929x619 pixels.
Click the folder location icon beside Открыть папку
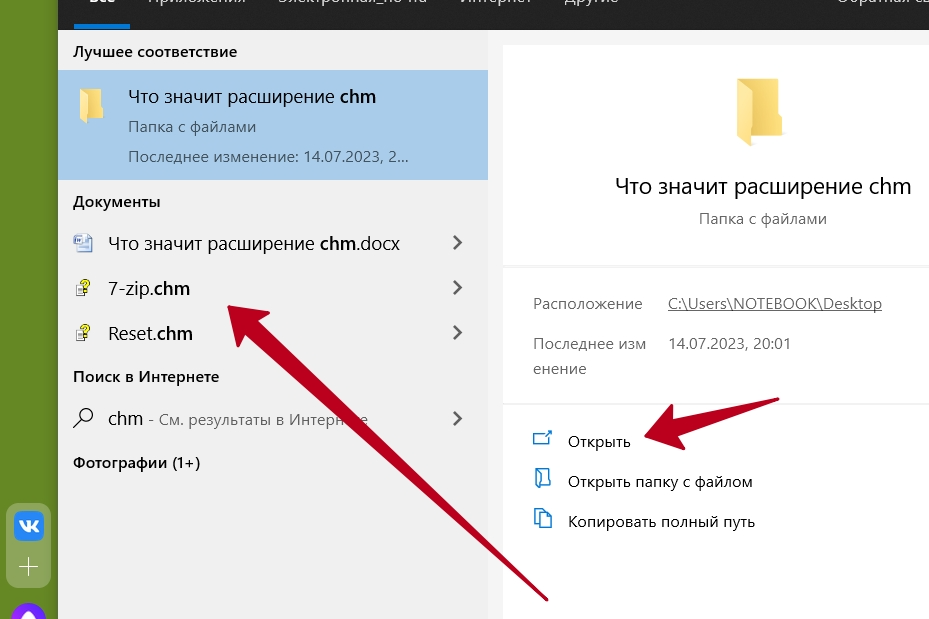click(542, 478)
